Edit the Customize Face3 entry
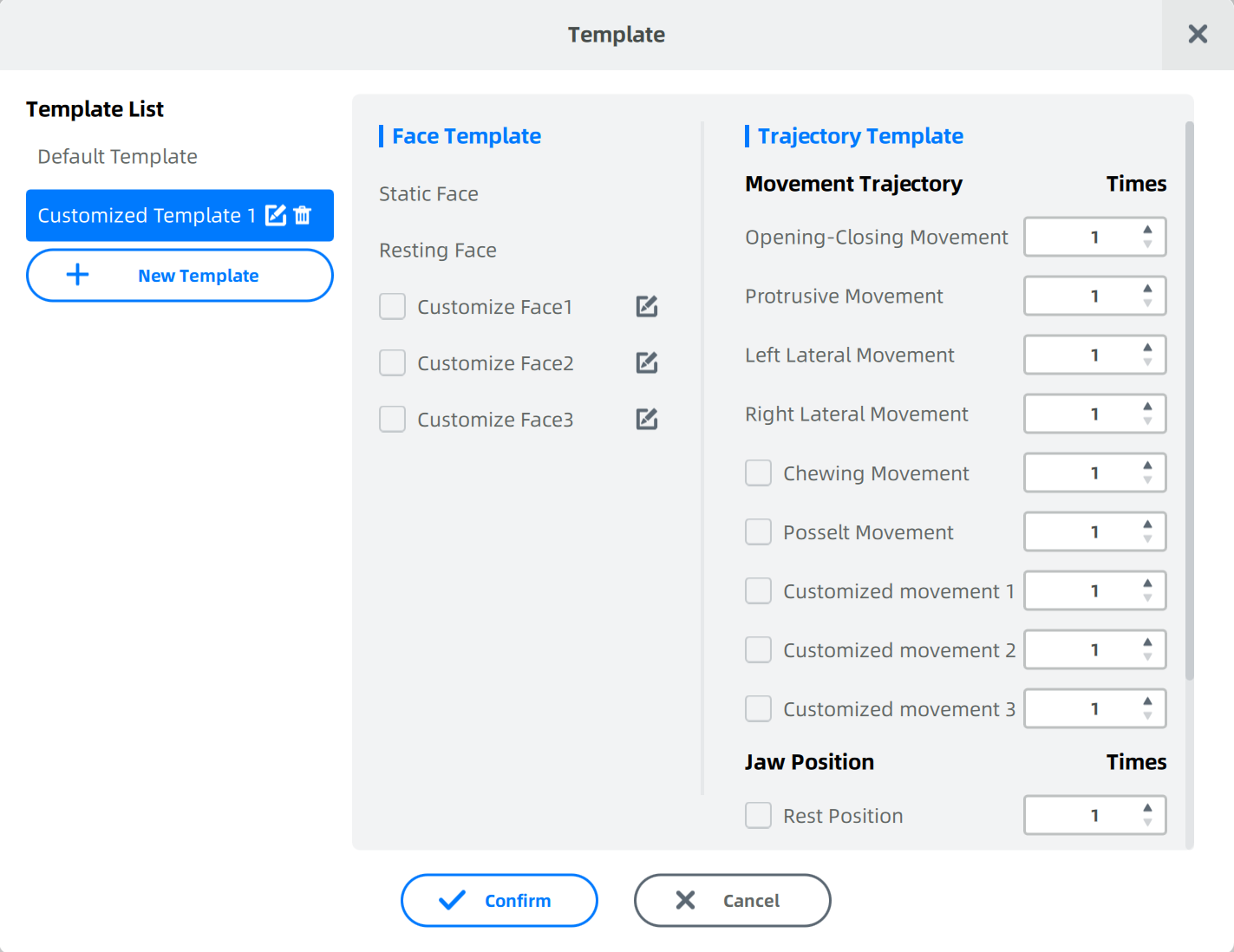This screenshot has width=1234, height=952. click(647, 419)
